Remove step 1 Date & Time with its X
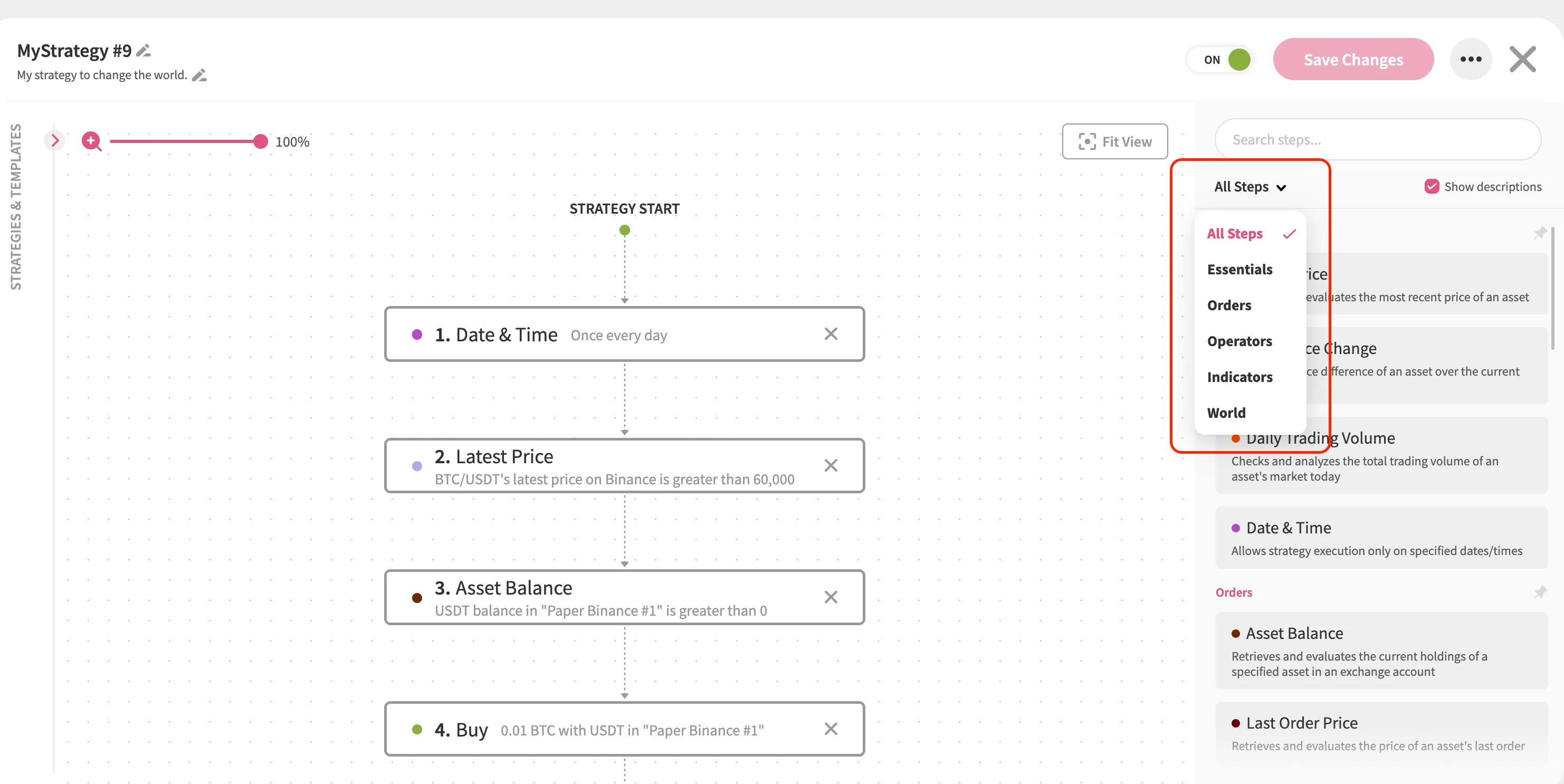The height and width of the screenshot is (784, 1564). click(831, 334)
